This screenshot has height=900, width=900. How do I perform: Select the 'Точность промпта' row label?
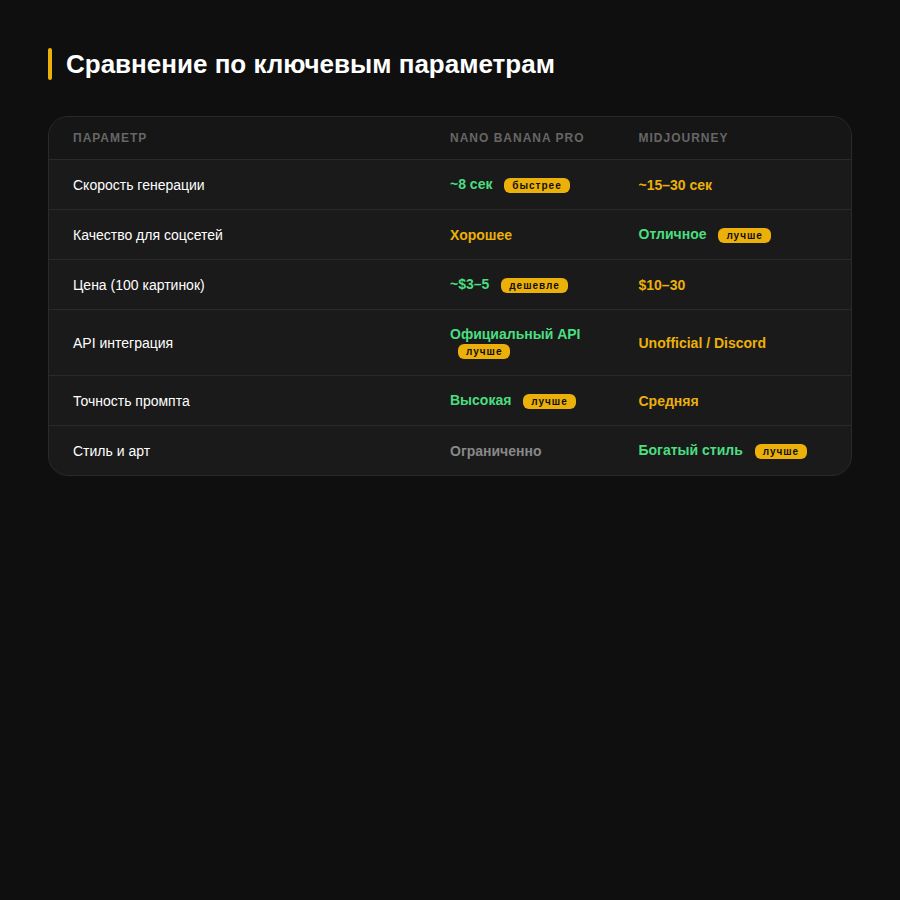coord(131,401)
